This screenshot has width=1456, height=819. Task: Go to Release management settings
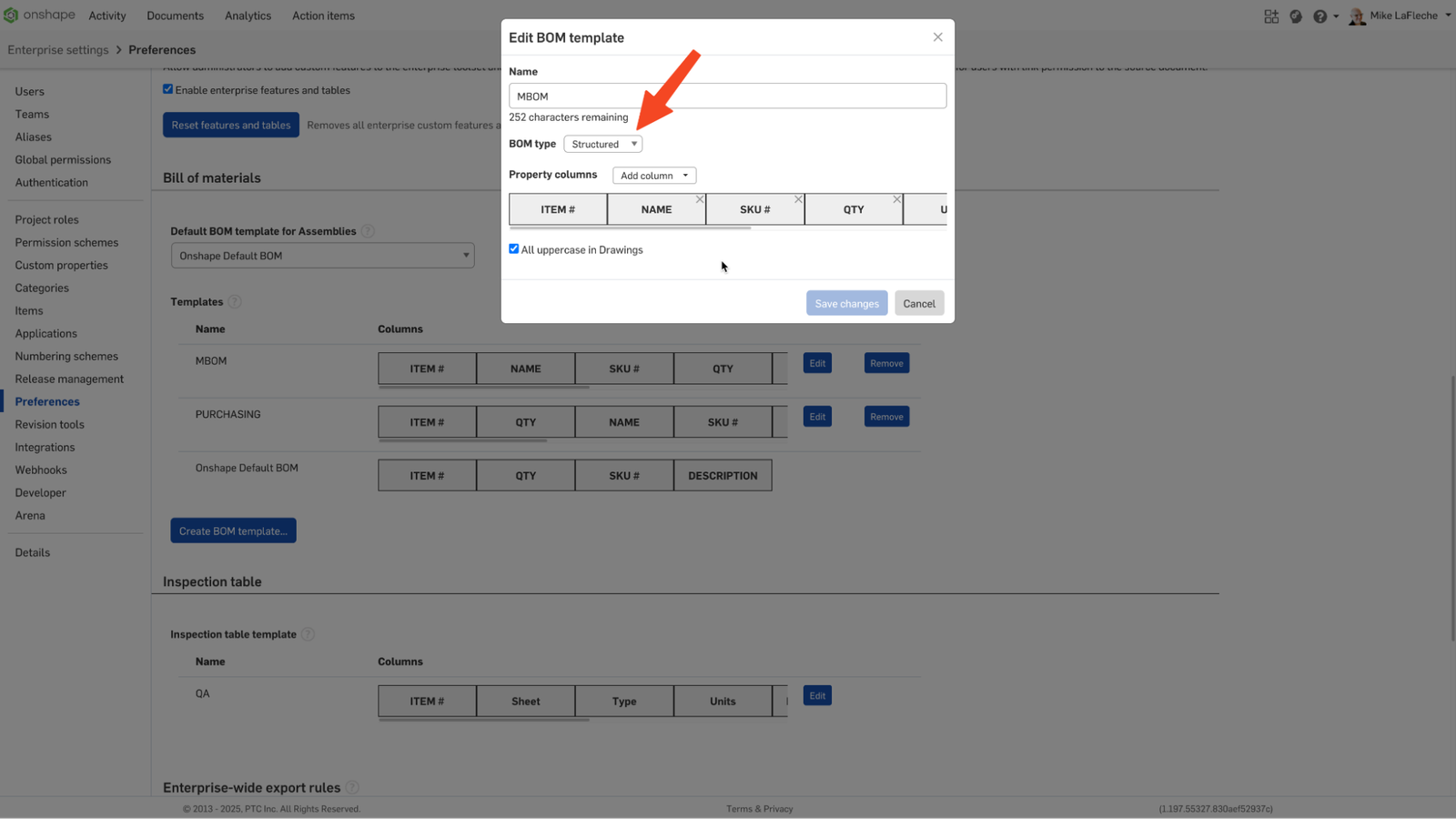click(69, 379)
